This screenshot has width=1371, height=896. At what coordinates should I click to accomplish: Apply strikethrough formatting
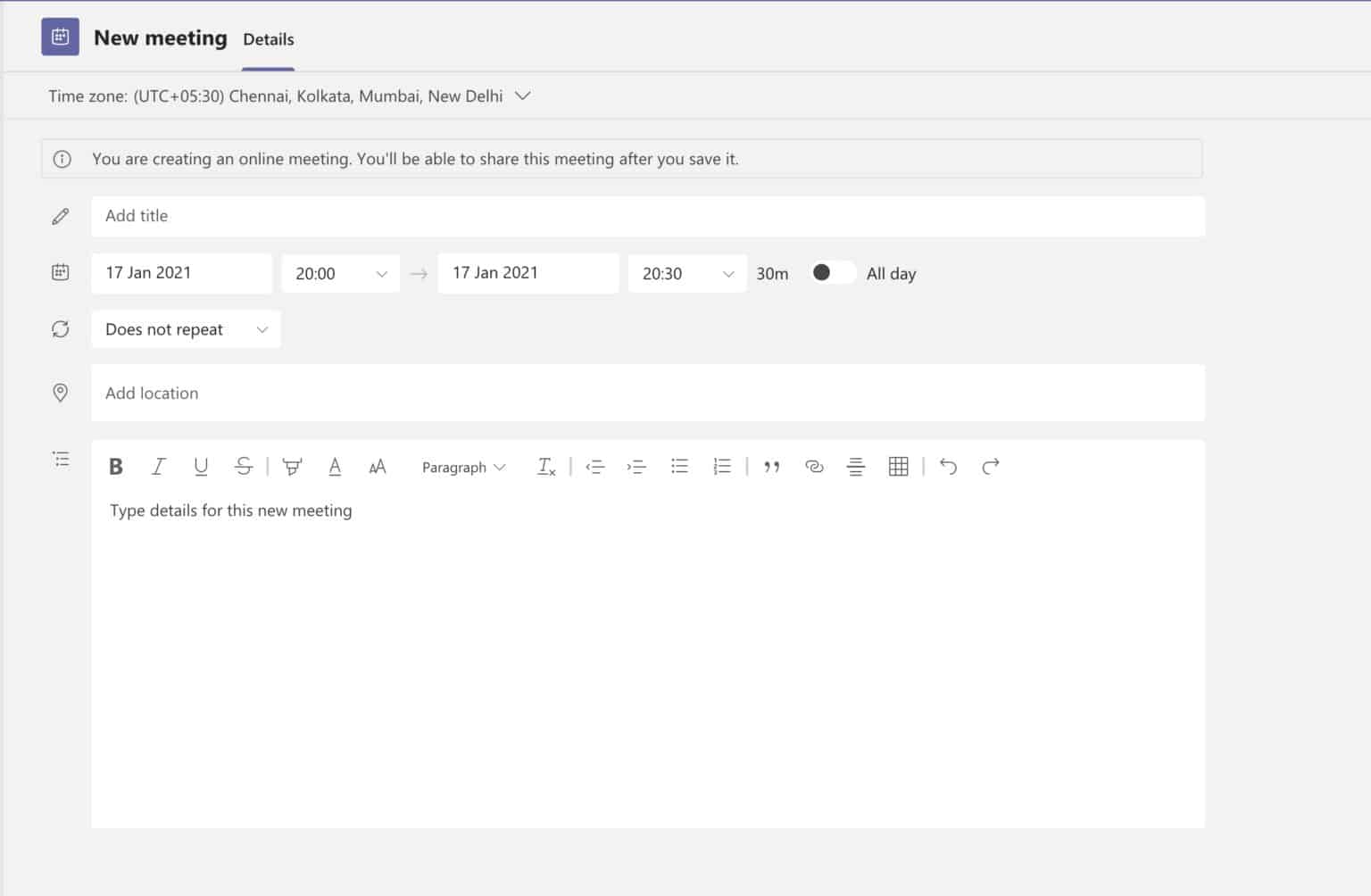[244, 466]
